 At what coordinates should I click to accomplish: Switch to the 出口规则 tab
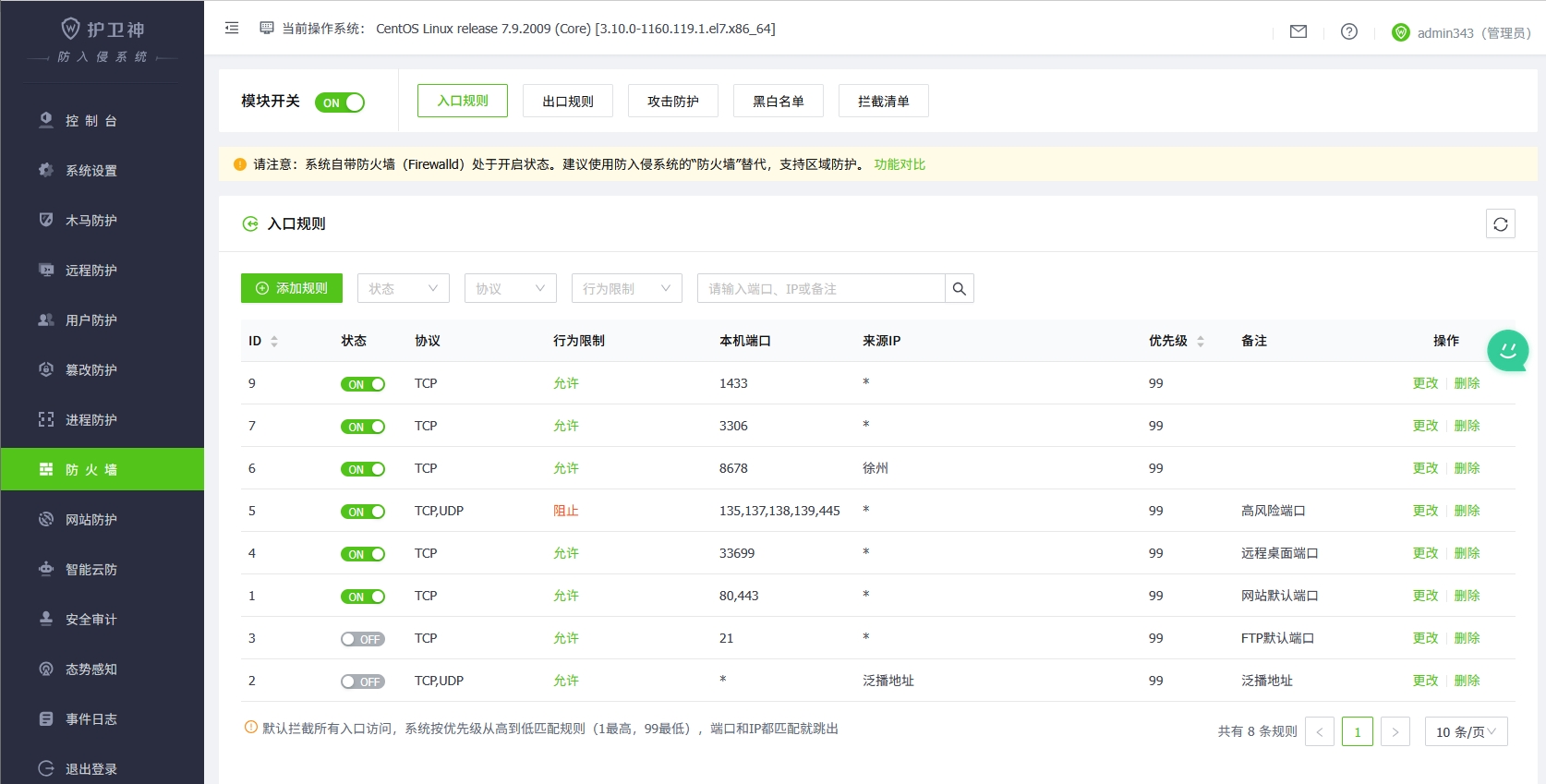coord(568,101)
